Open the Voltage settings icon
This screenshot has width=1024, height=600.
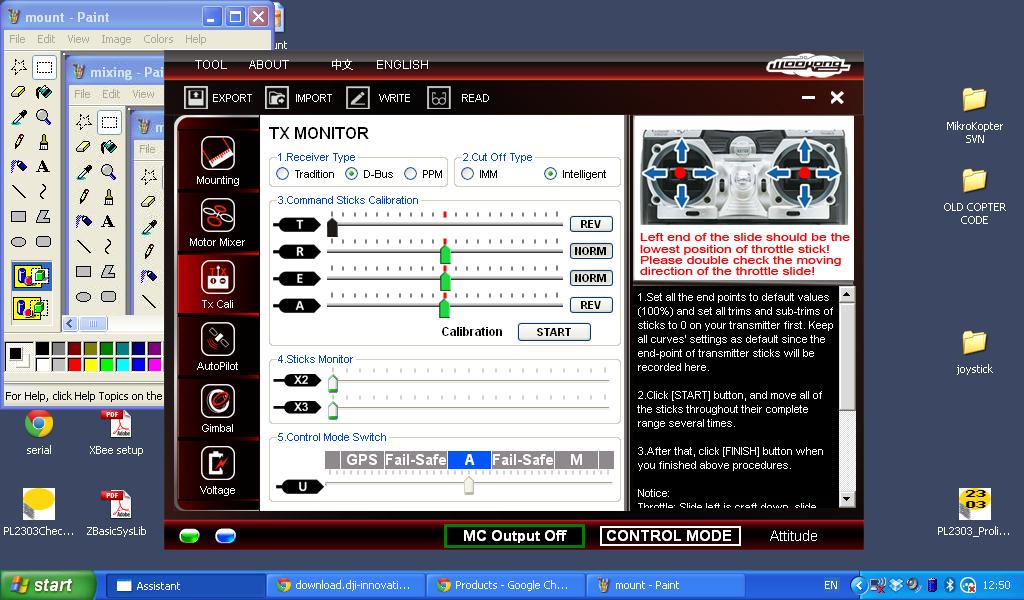pyautogui.click(x=217, y=464)
